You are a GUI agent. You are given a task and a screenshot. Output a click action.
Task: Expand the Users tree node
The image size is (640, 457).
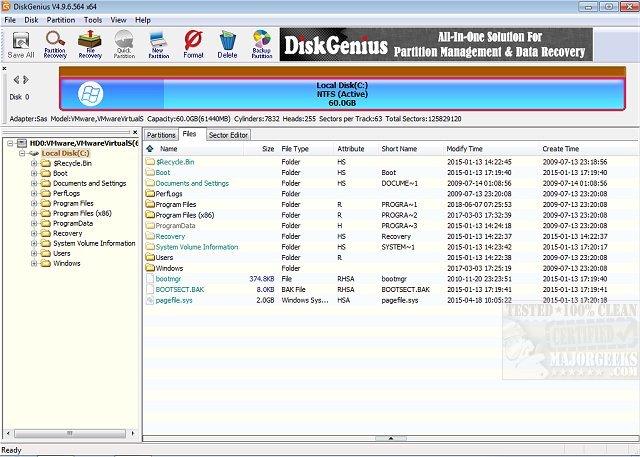point(34,253)
